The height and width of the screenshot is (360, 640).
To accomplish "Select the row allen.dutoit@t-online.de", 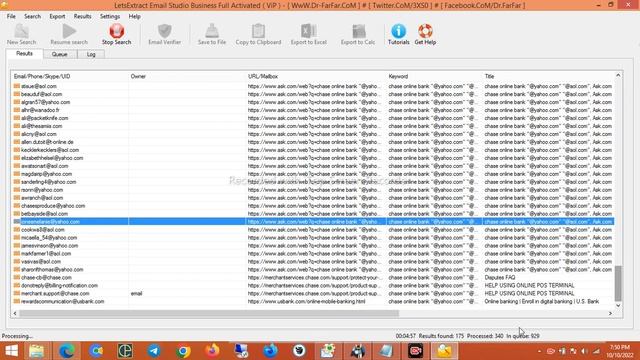I will coord(312,142).
